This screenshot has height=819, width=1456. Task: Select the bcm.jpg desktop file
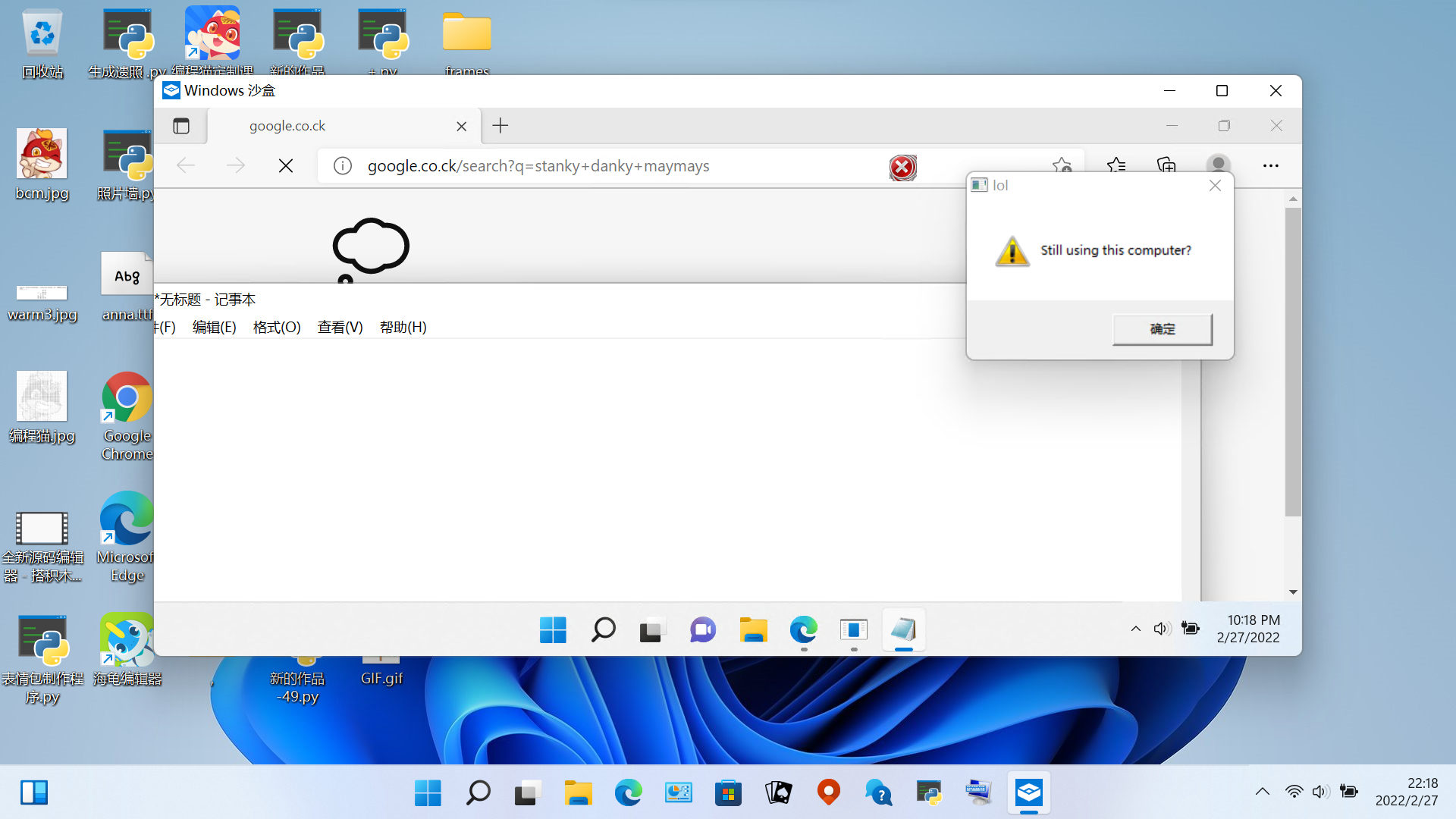[x=42, y=165]
